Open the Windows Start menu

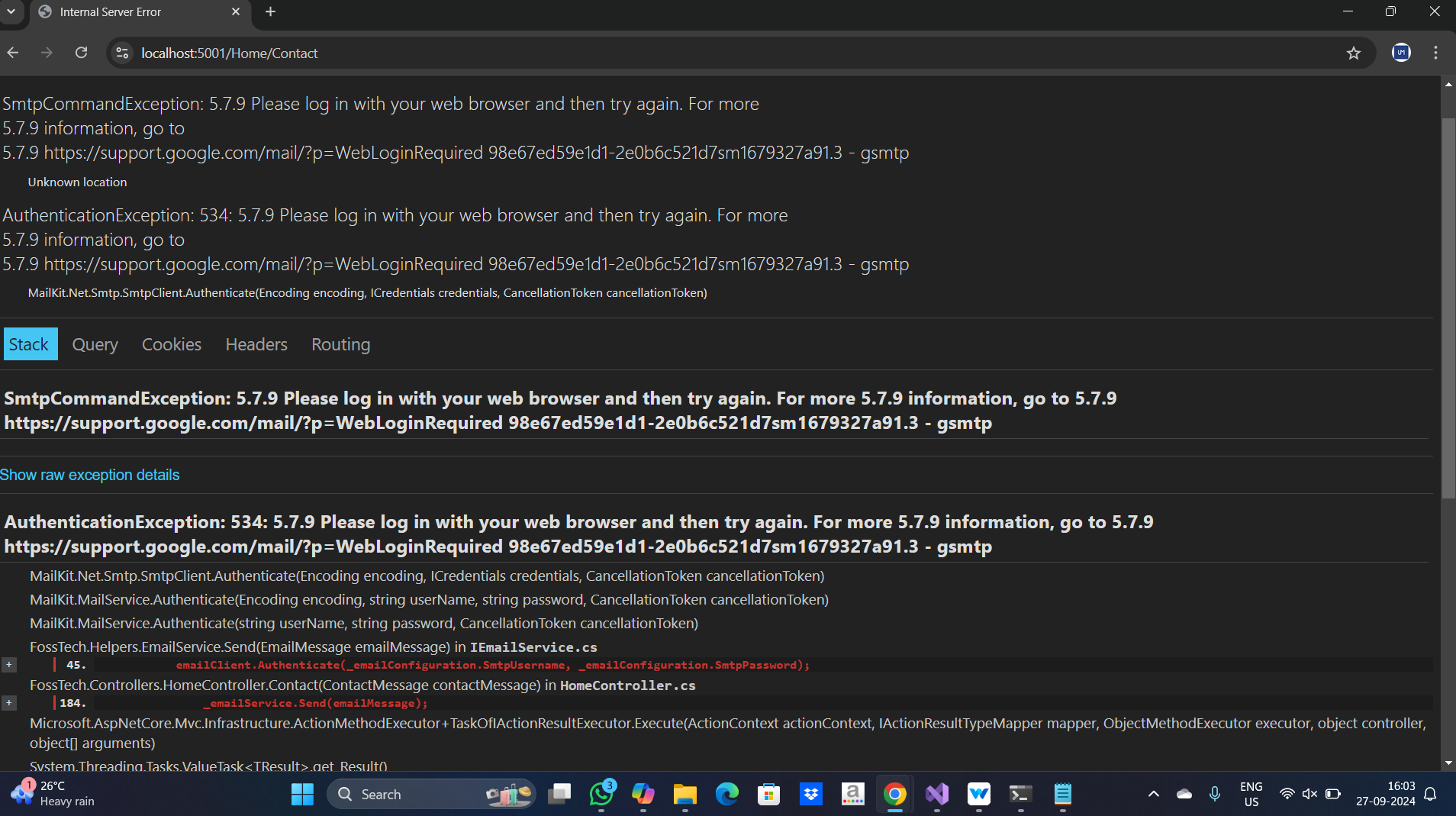(302, 795)
